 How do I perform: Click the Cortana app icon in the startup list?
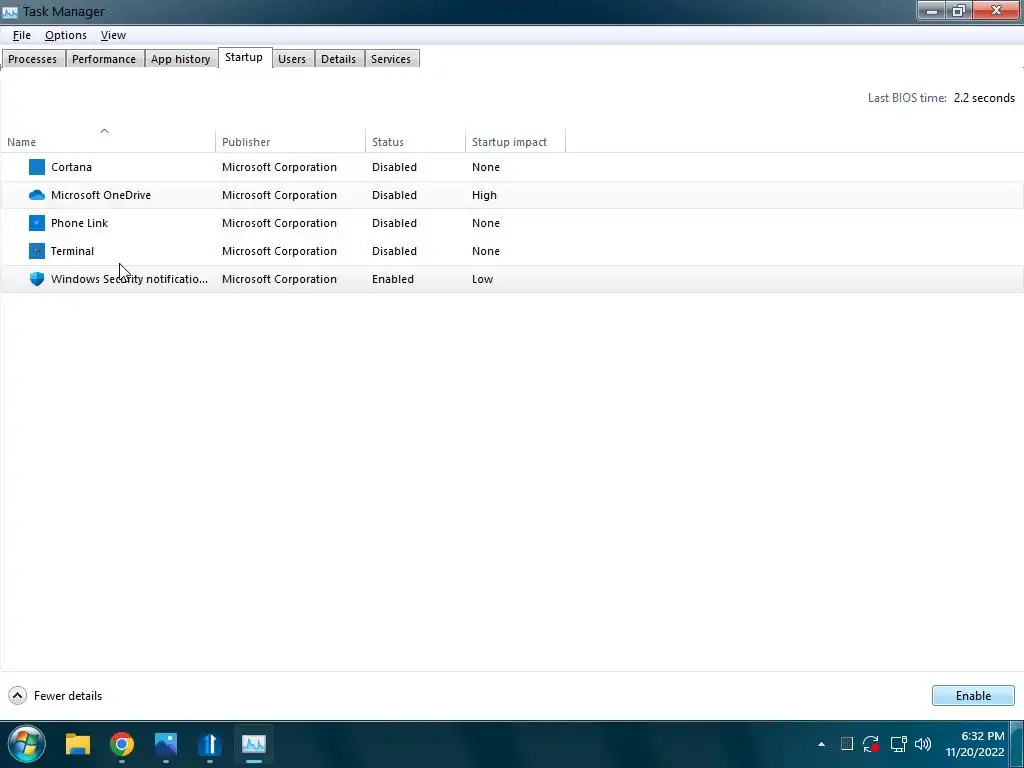[x=37, y=167]
